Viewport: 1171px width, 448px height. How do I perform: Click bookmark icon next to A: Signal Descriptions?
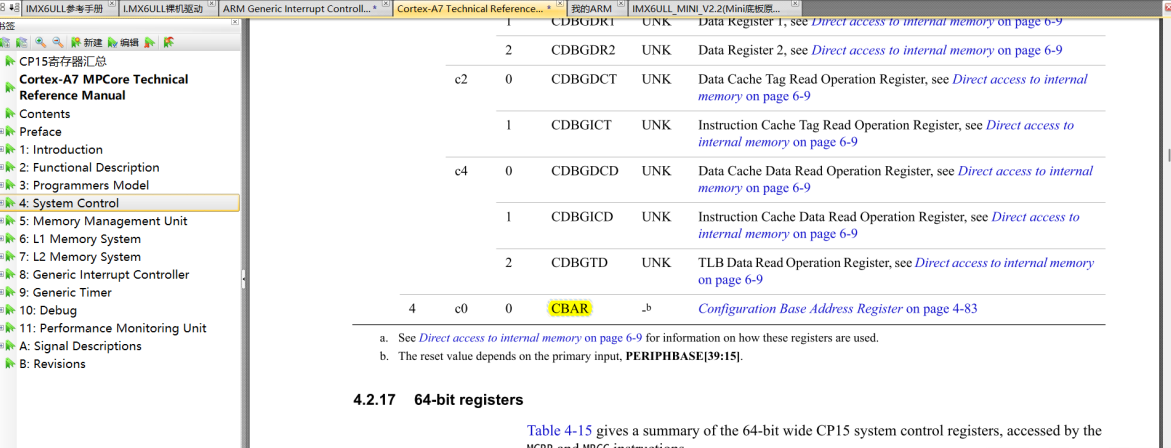(x=10, y=346)
